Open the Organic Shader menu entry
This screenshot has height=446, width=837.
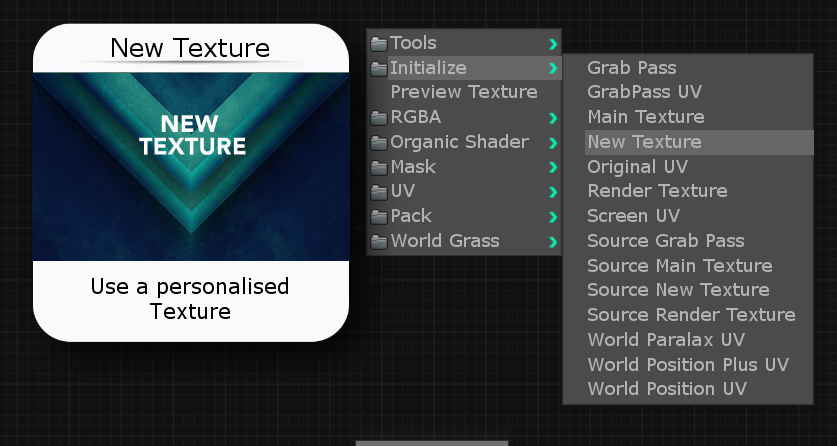coord(464,142)
